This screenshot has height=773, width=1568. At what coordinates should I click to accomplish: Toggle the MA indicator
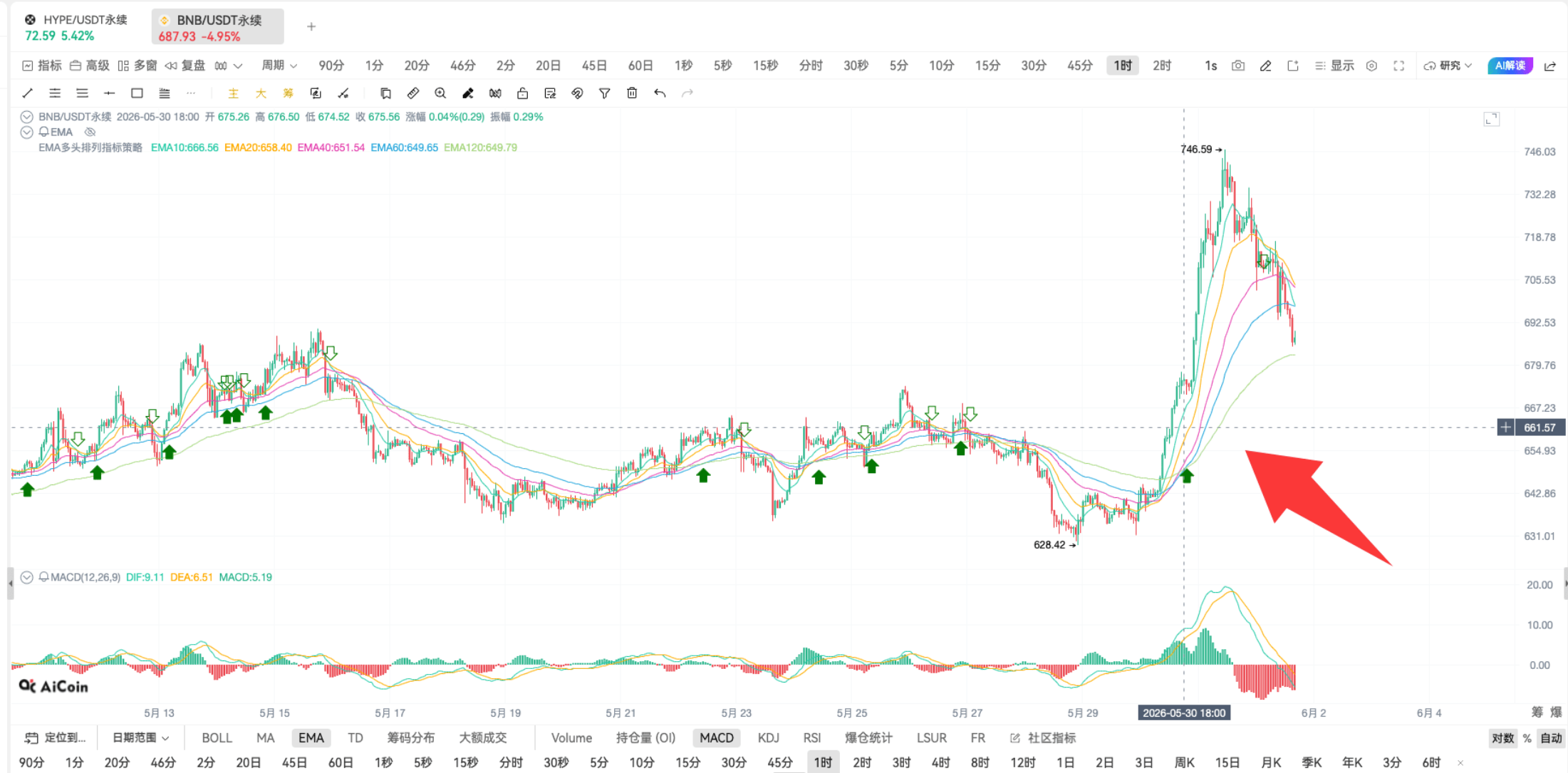[x=265, y=737]
